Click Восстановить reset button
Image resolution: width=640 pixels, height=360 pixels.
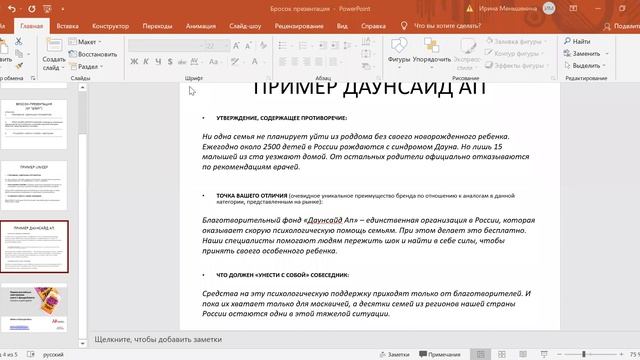click(93, 54)
